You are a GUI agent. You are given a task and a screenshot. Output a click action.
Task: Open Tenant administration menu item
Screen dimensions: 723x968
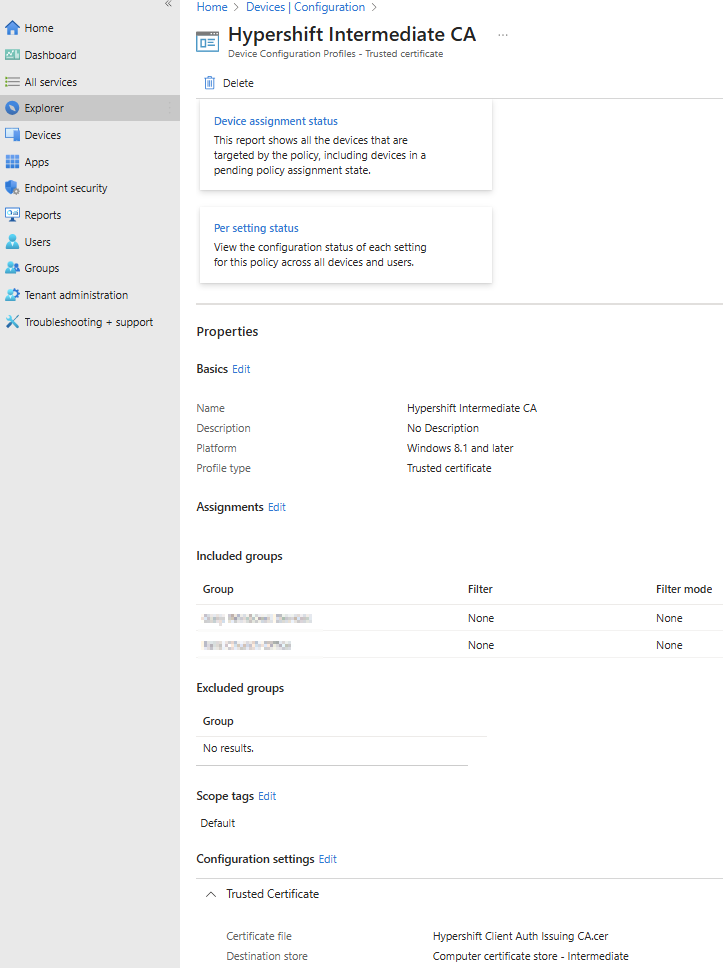coord(77,296)
